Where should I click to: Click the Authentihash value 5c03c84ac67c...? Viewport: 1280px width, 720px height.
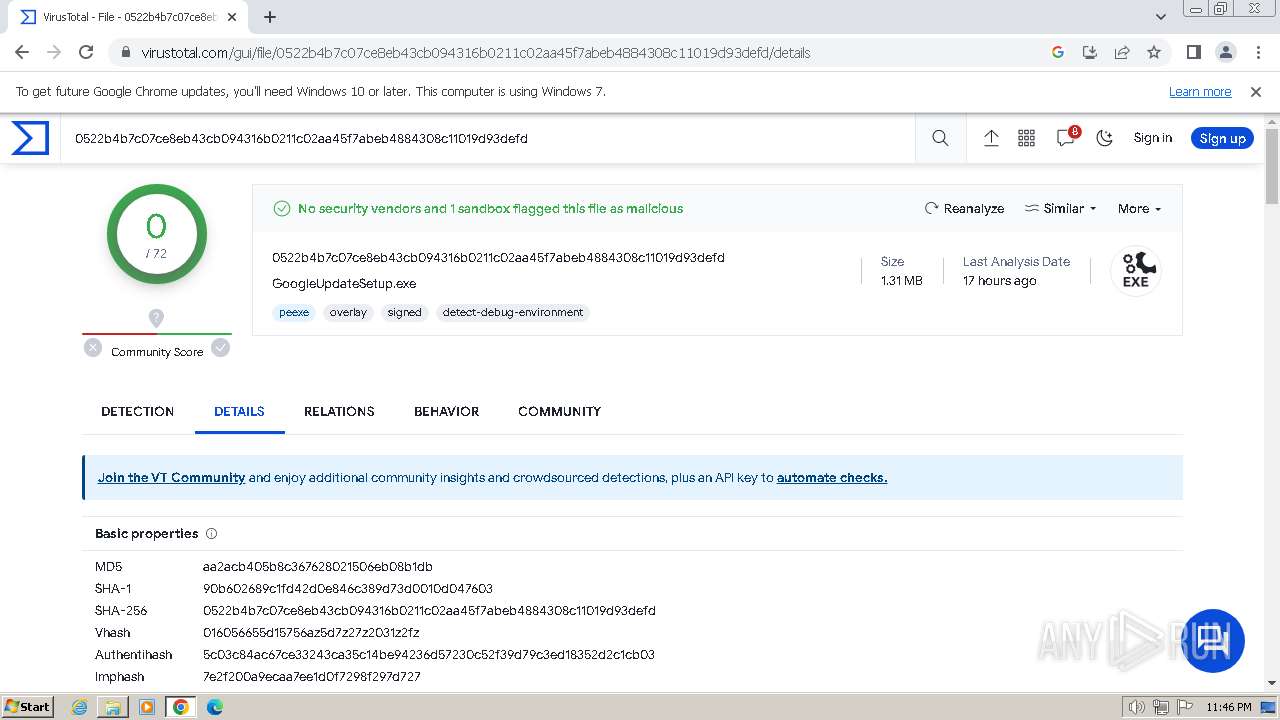429,655
